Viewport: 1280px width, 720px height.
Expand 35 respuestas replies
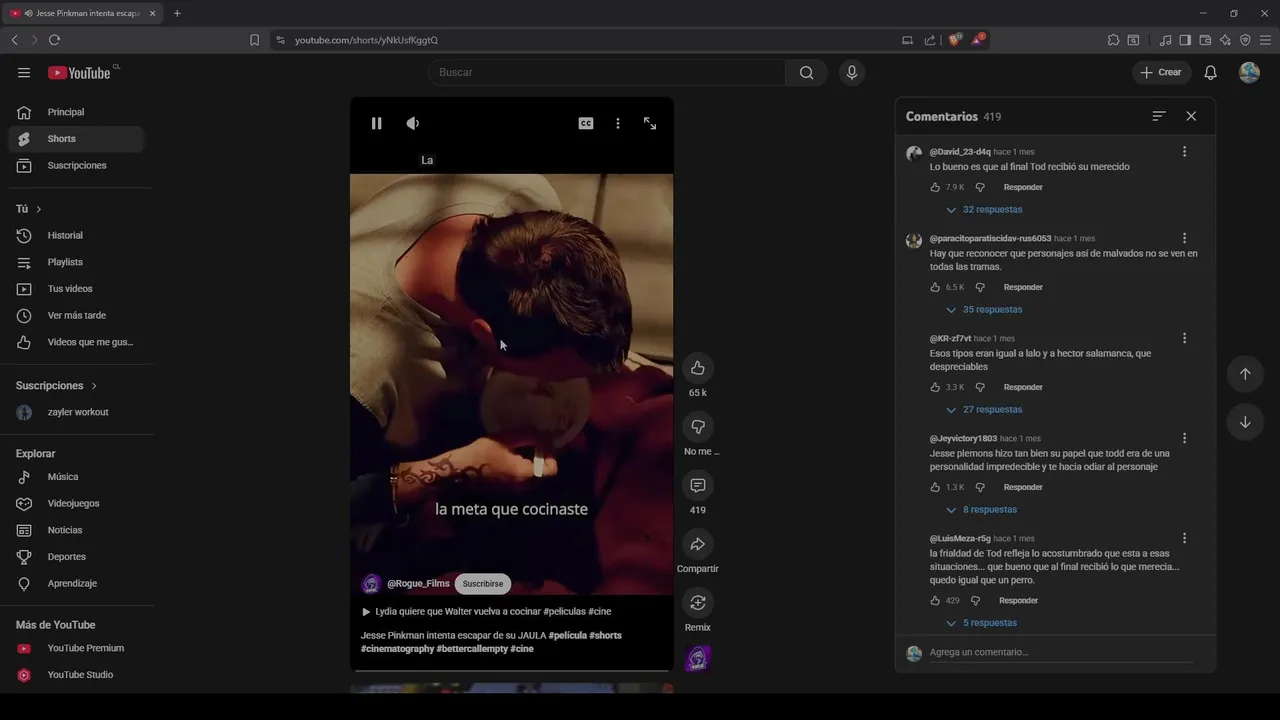[984, 310]
